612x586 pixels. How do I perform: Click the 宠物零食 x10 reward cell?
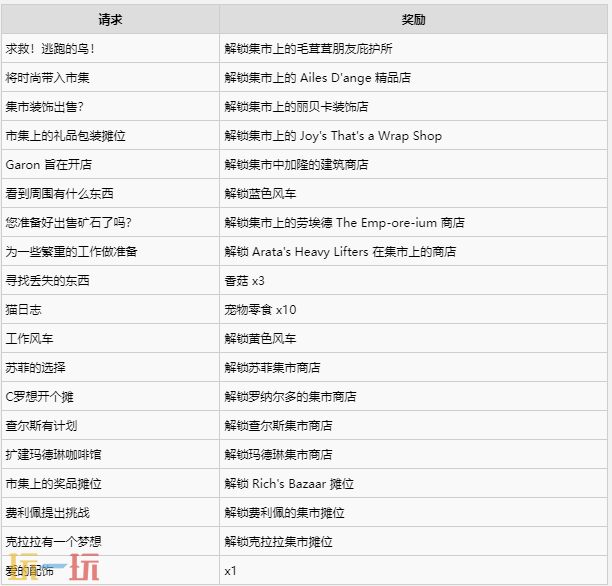tap(260, 310)
